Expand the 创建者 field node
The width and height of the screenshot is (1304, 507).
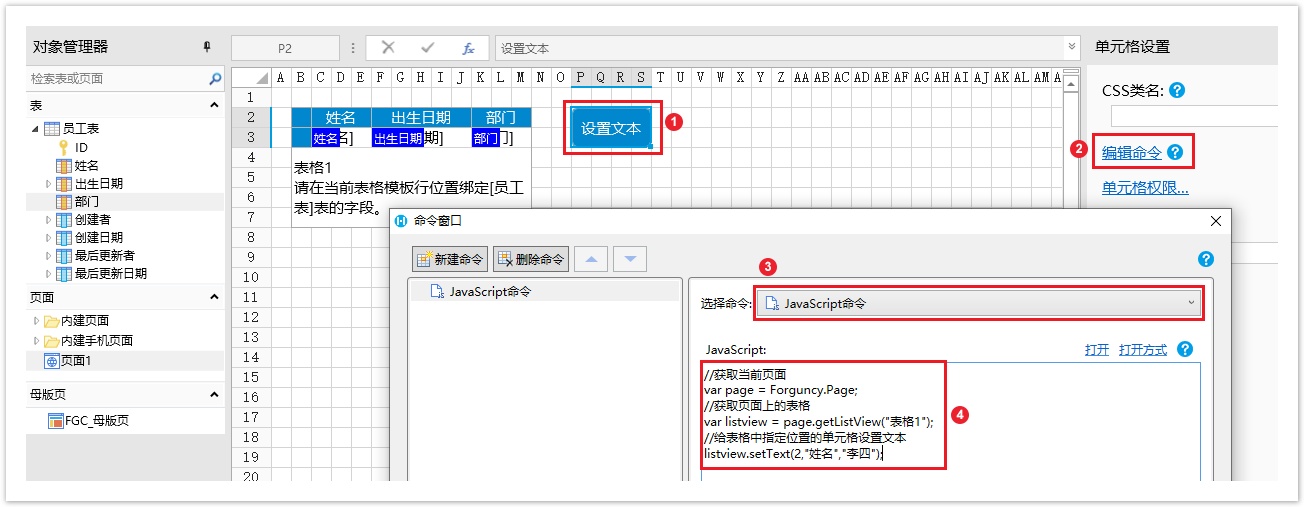point(49,219)
